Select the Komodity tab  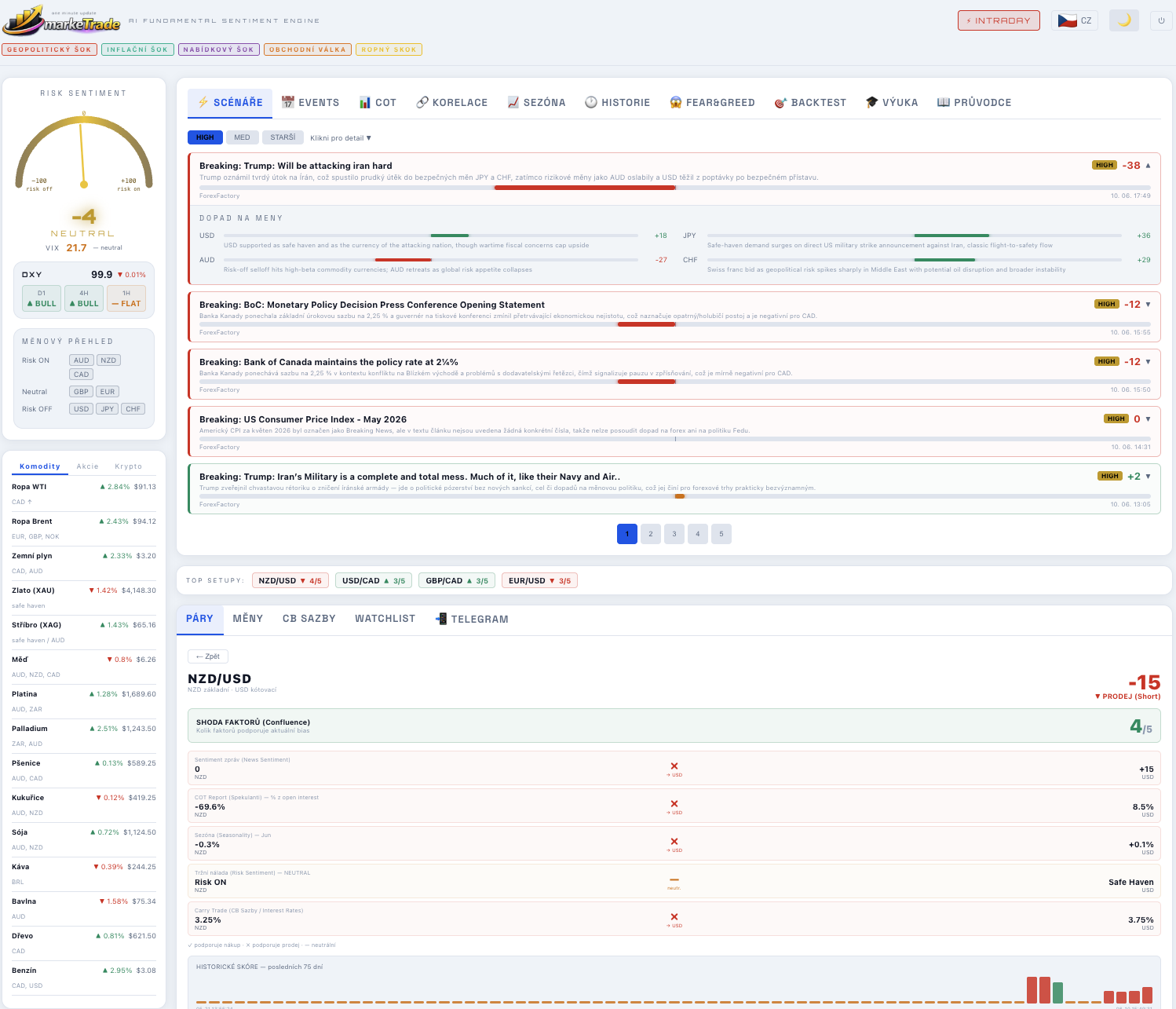[x=40, y=466]
